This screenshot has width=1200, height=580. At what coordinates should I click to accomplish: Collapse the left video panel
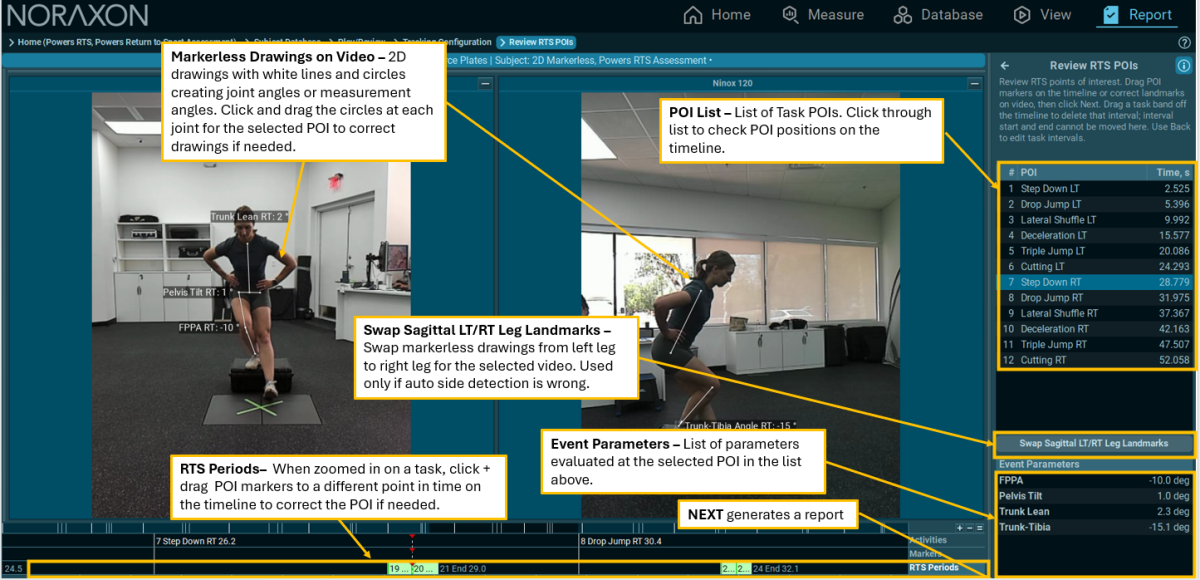[x=485, y=84]
